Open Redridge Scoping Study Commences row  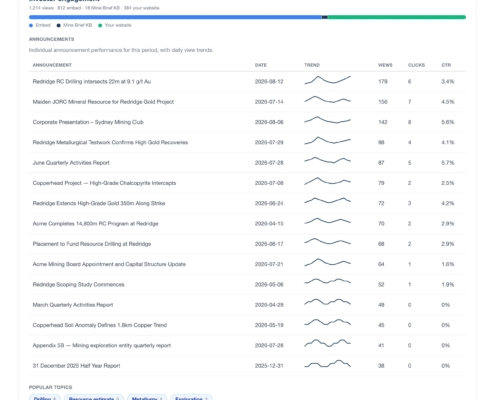click(x=247, y=284)
